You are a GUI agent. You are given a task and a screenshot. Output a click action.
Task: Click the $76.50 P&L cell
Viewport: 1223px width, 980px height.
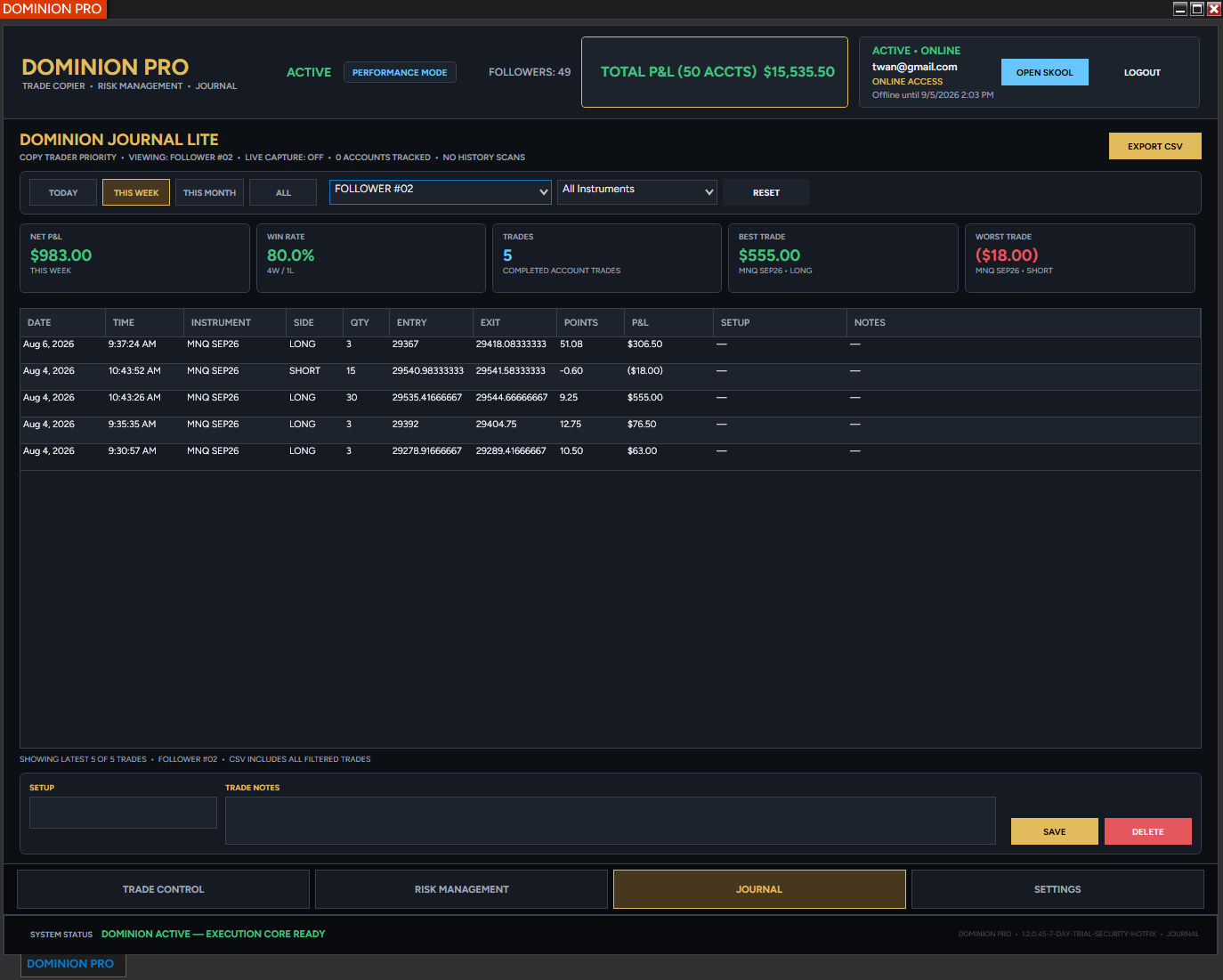[x=642, y=425]
